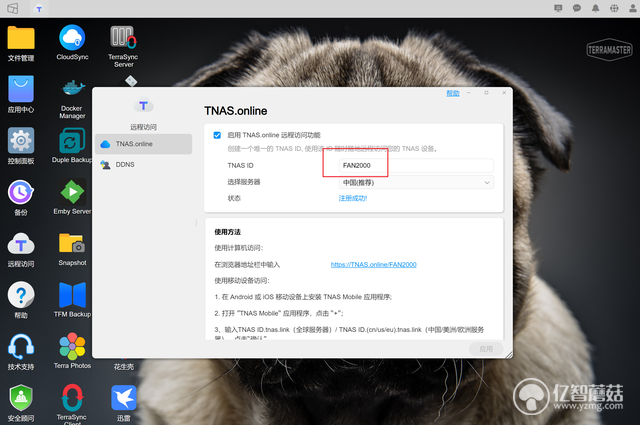
Task: Open the language globe icon
Action: click(x=614, y=8)
